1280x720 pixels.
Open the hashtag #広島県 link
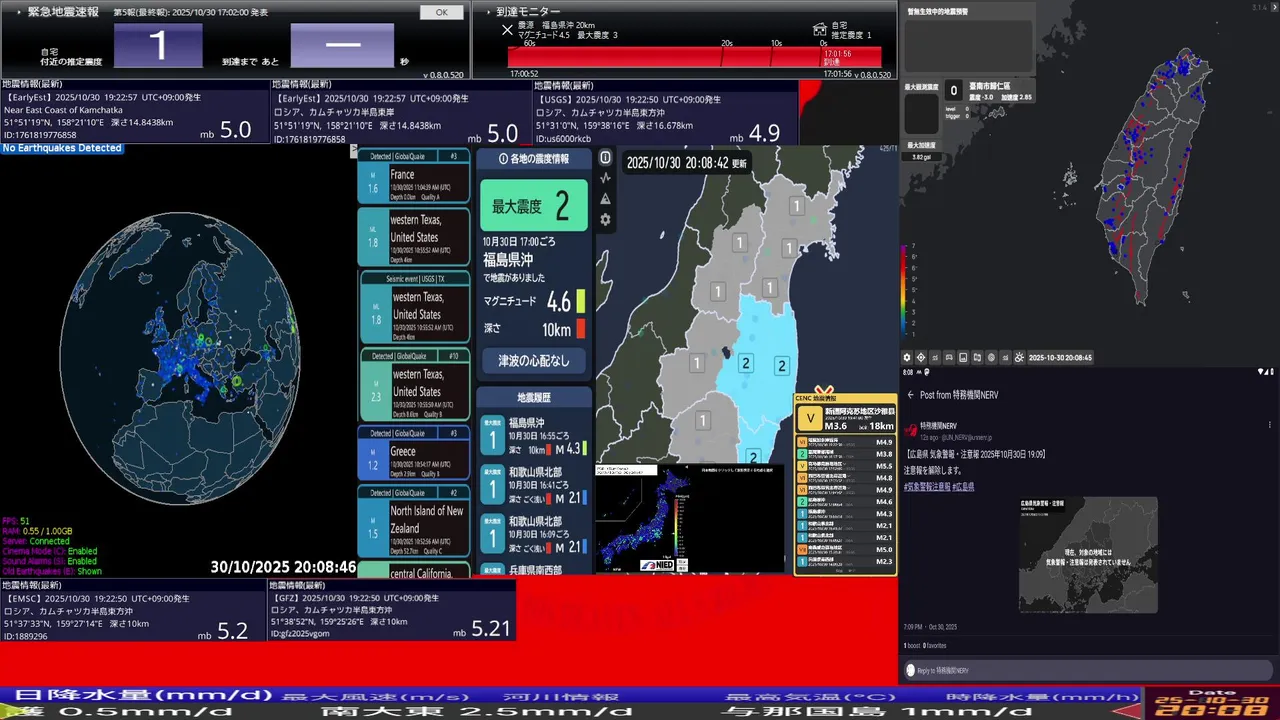tap(962, 486)
